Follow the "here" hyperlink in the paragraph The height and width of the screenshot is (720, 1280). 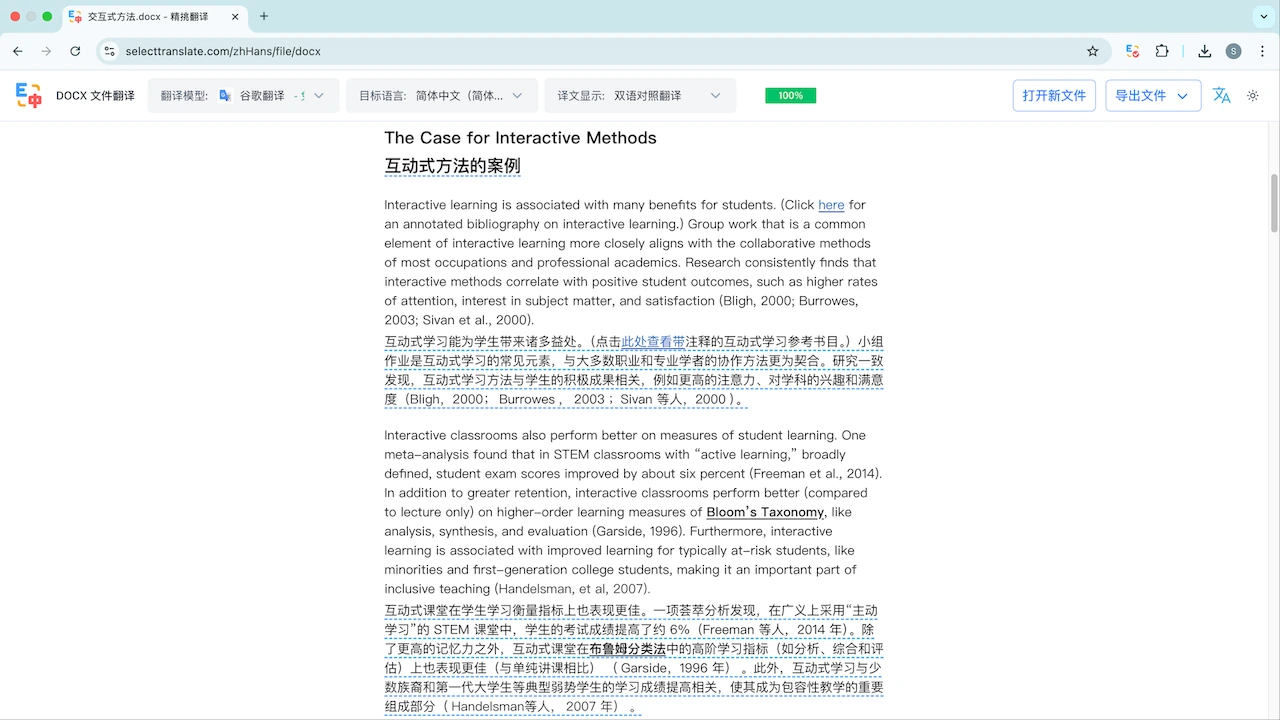pyautogui.click(x=831, y=205)
